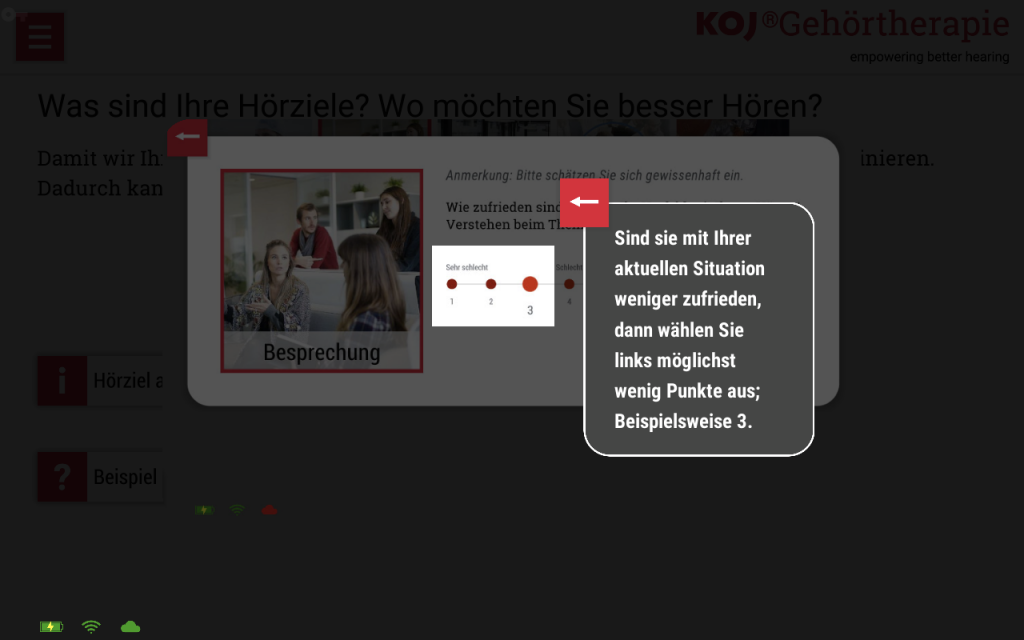Click the Beispiel button label
The image size is (1024, 640).
click(x=125, y=477)
